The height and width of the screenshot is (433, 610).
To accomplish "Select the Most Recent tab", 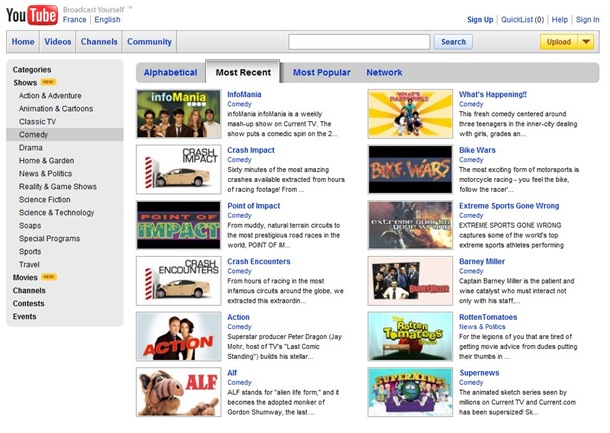I will coord(243,72).
